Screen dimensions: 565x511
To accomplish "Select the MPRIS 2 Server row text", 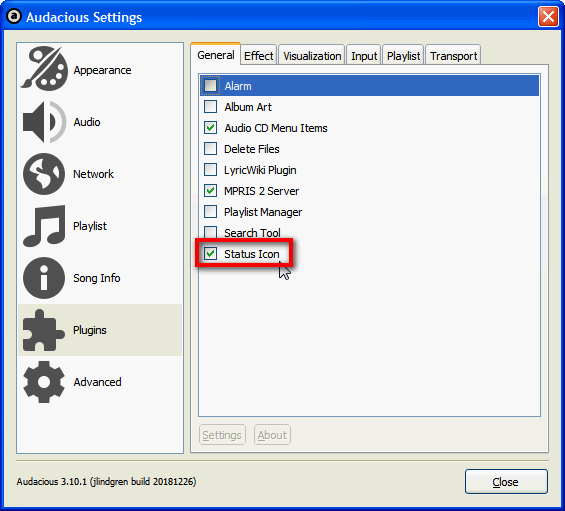I will coord(261,191).
